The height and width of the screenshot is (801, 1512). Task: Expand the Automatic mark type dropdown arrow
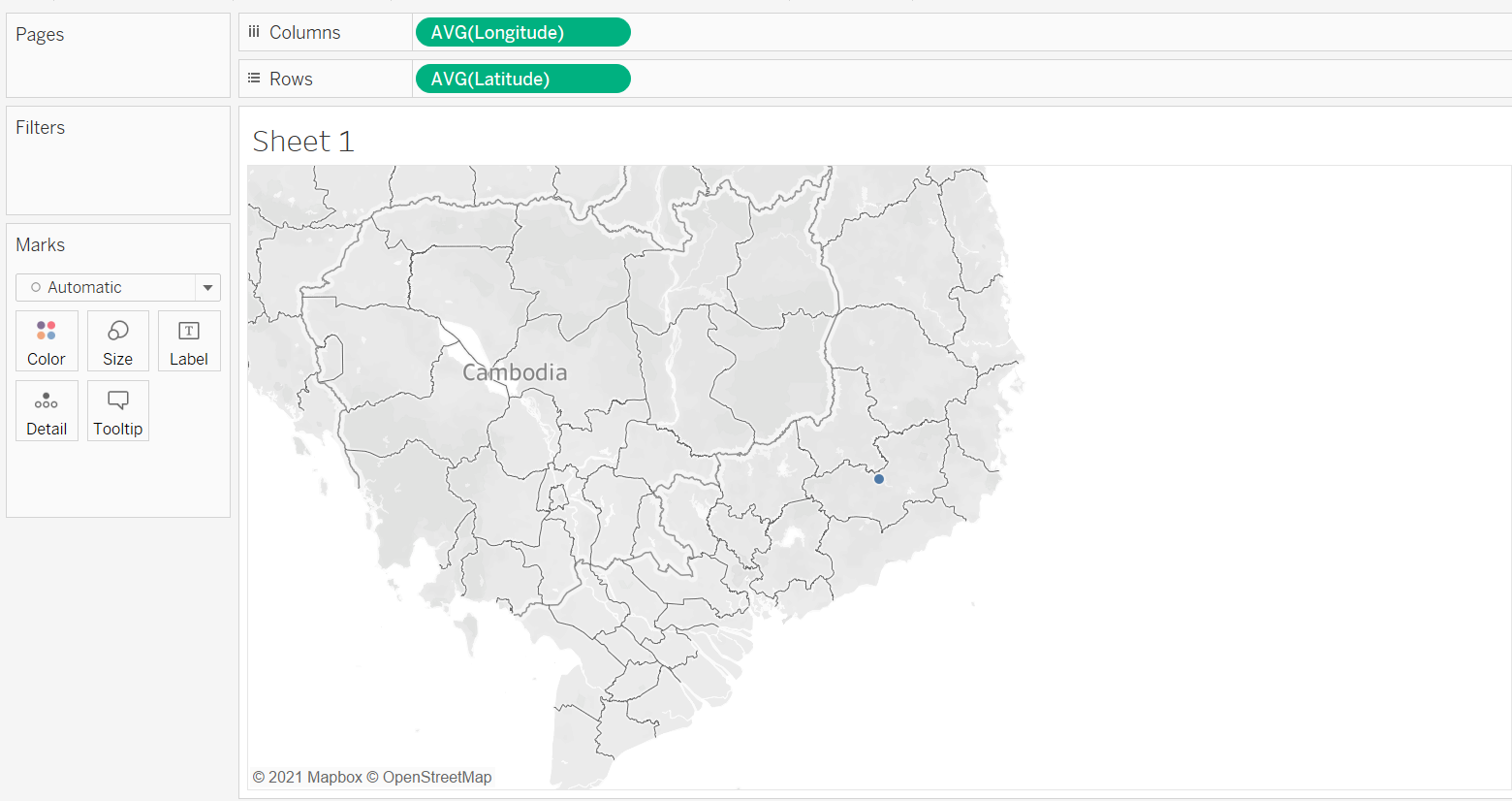(207, 288)
